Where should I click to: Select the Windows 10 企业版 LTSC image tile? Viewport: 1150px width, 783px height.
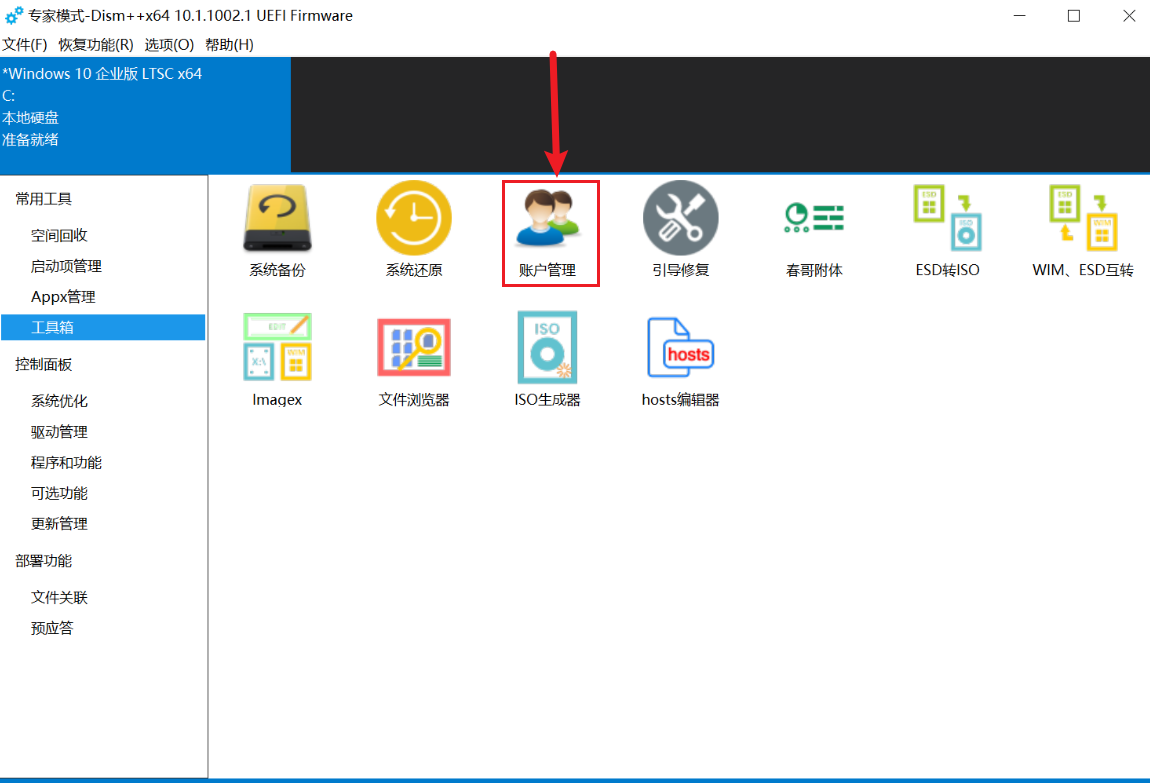[145, 115]
